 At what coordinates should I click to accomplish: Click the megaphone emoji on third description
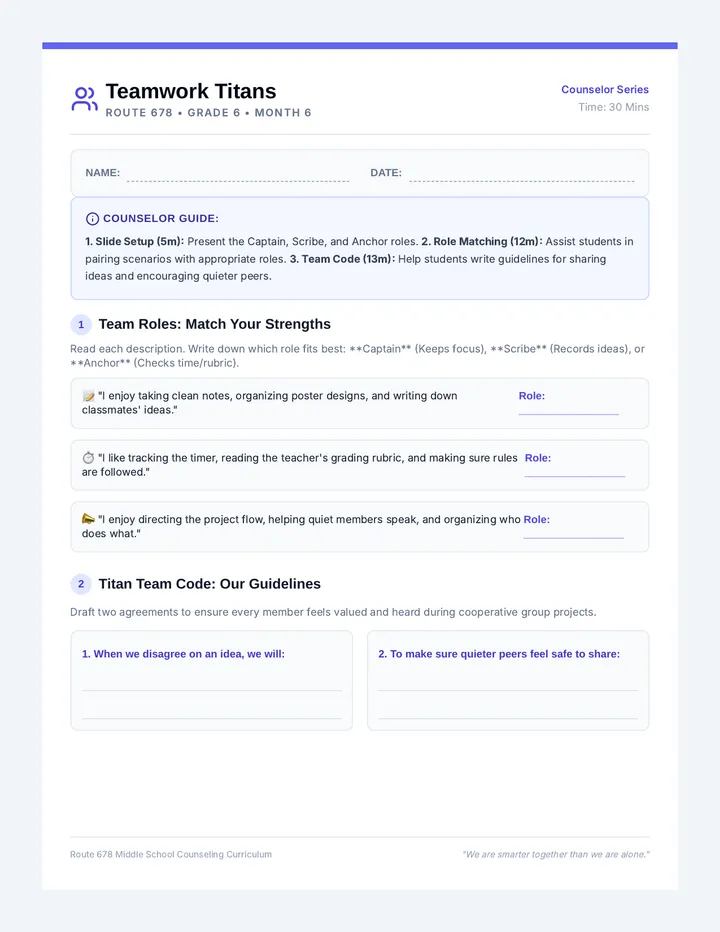(89, 519)
